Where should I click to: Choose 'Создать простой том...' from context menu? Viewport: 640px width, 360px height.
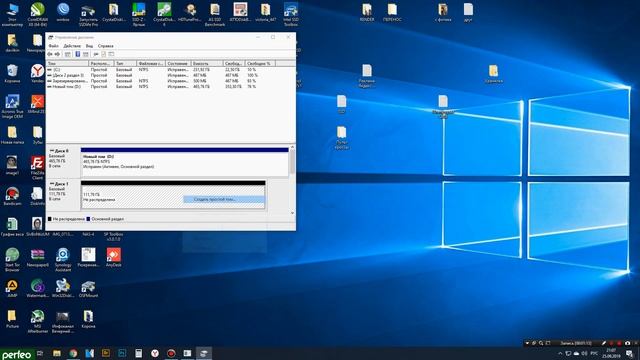coord(224,199)
